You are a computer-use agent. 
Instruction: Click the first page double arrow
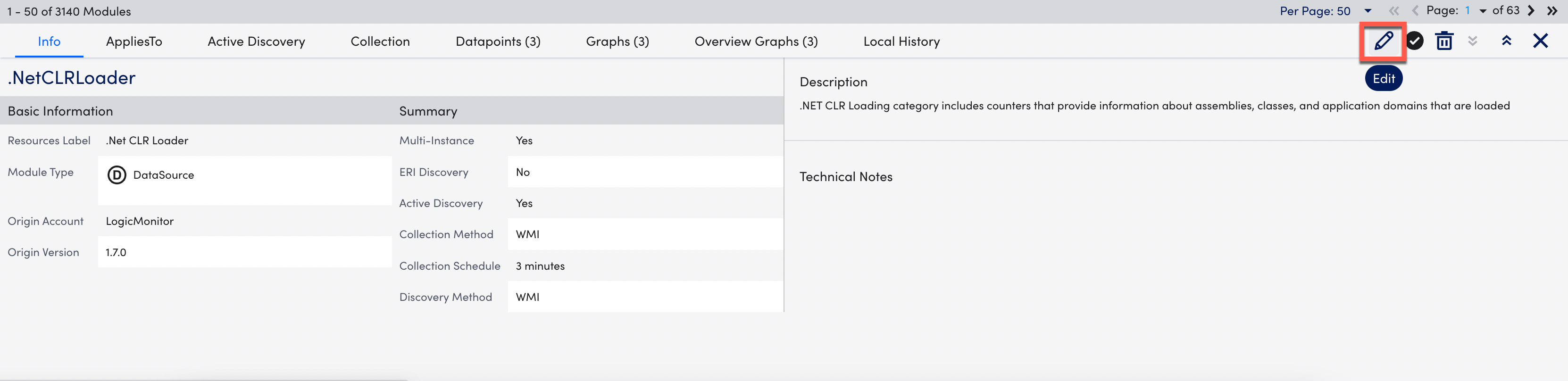tap(1394, 11)
